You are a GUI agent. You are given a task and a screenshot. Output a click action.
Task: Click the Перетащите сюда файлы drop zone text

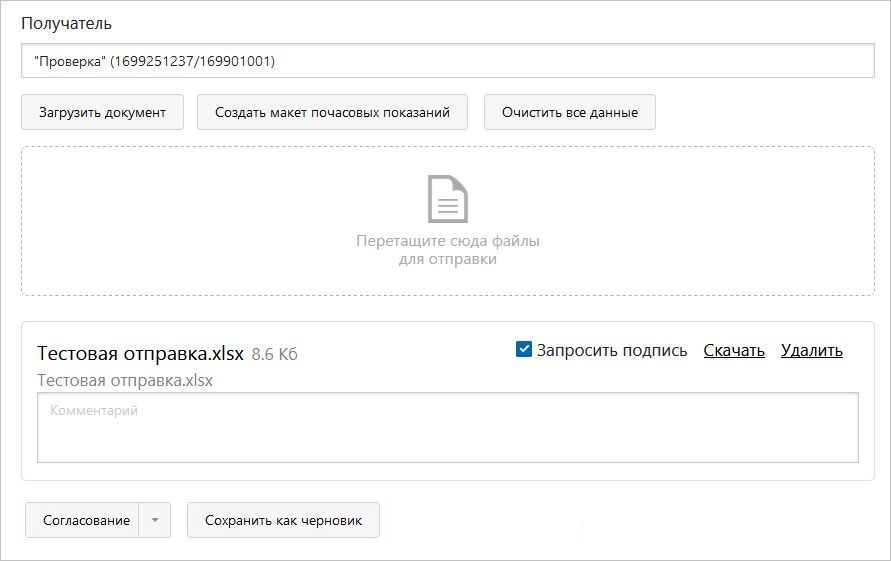448,241
